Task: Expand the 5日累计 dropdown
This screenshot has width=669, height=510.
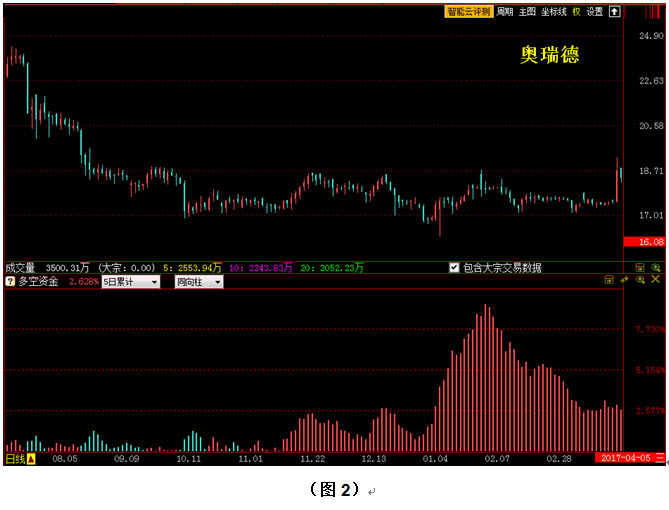Action: pyautogui.click(x=131, y=282)
